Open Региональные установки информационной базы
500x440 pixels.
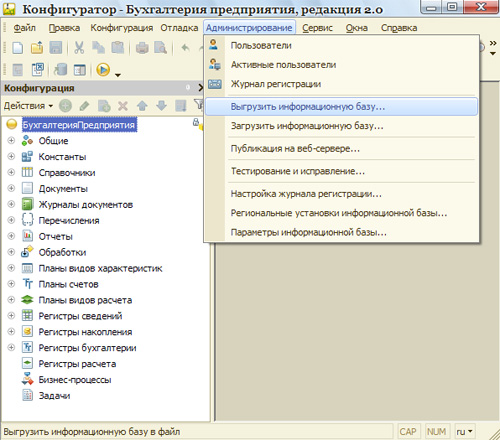[x=342, y=213]
